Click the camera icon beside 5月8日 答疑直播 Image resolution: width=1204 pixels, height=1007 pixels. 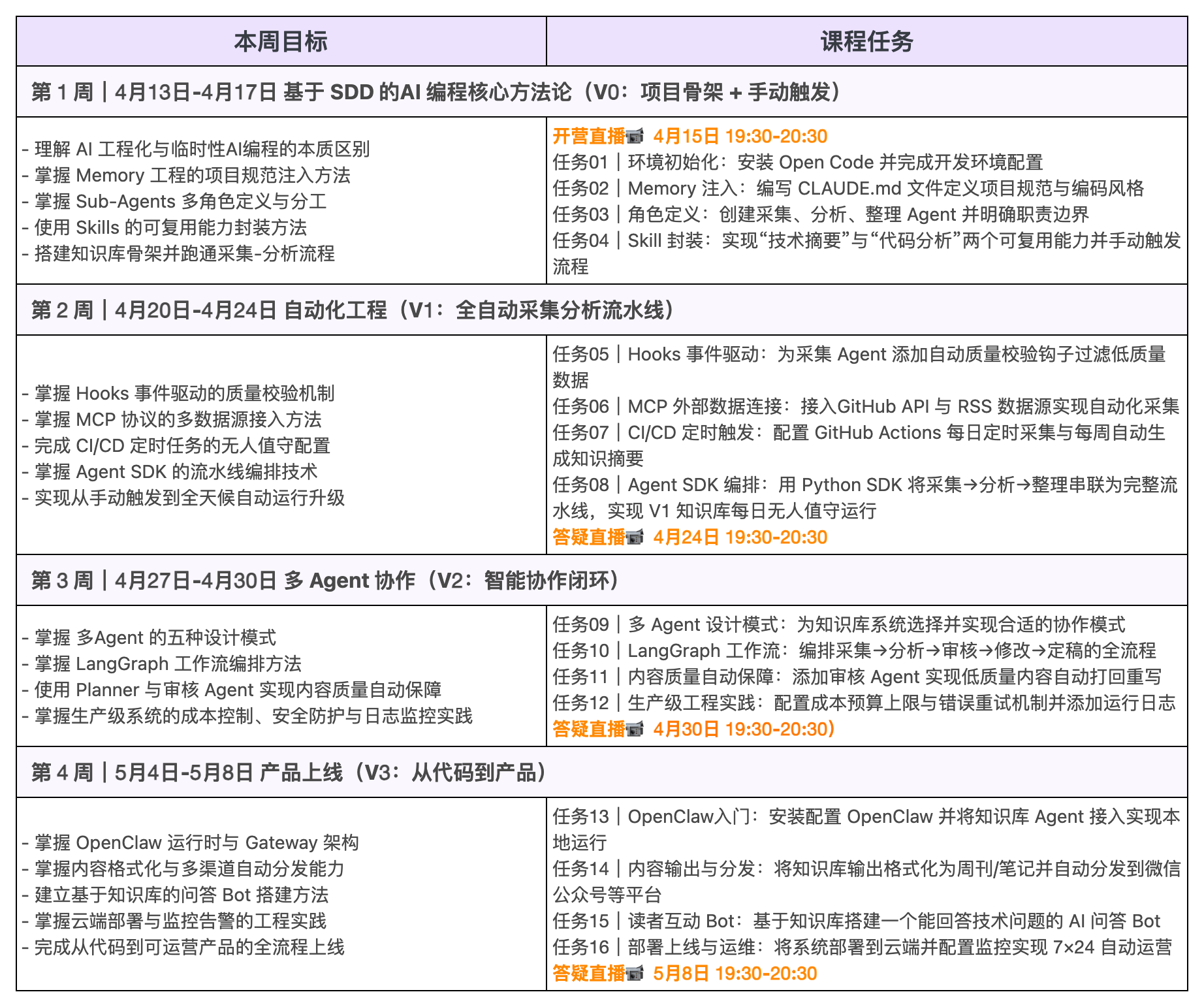click(633, 973)
